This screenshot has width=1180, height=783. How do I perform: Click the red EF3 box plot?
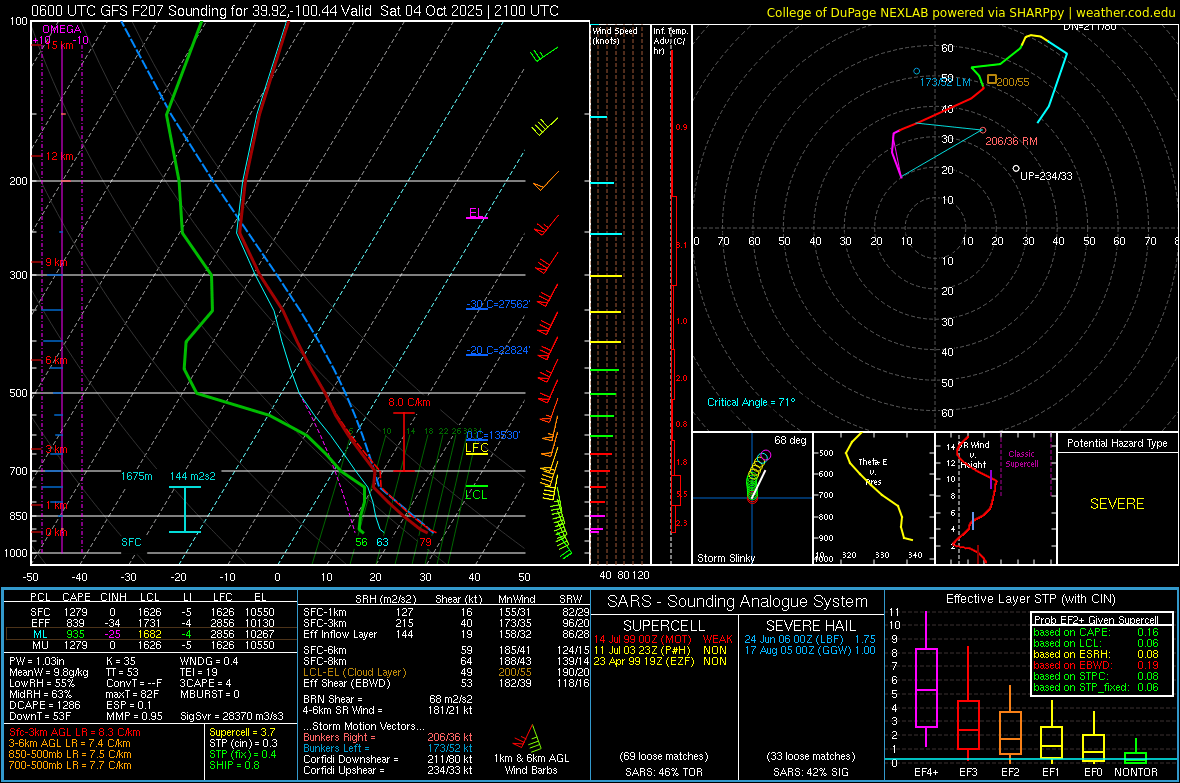click(x=968, y=701)
